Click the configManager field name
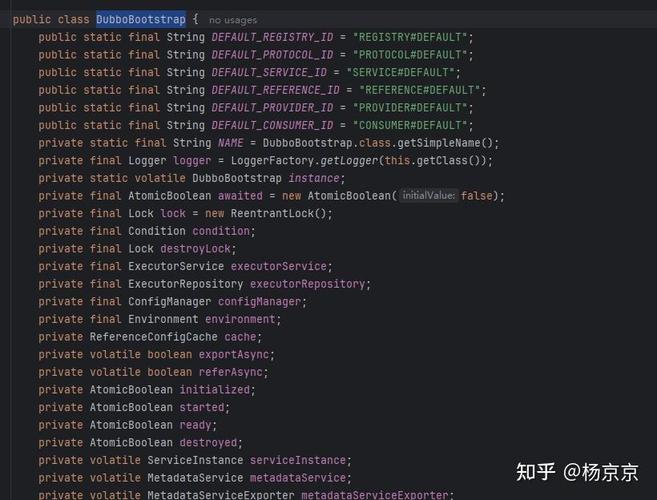The image size is (657, 500). point(259,301)
